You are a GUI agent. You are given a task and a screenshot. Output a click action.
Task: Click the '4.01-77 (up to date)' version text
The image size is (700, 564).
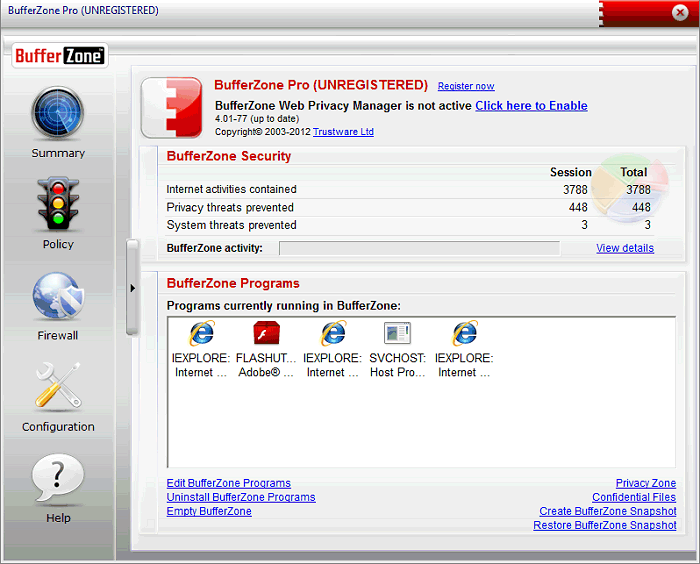(257, 119)
